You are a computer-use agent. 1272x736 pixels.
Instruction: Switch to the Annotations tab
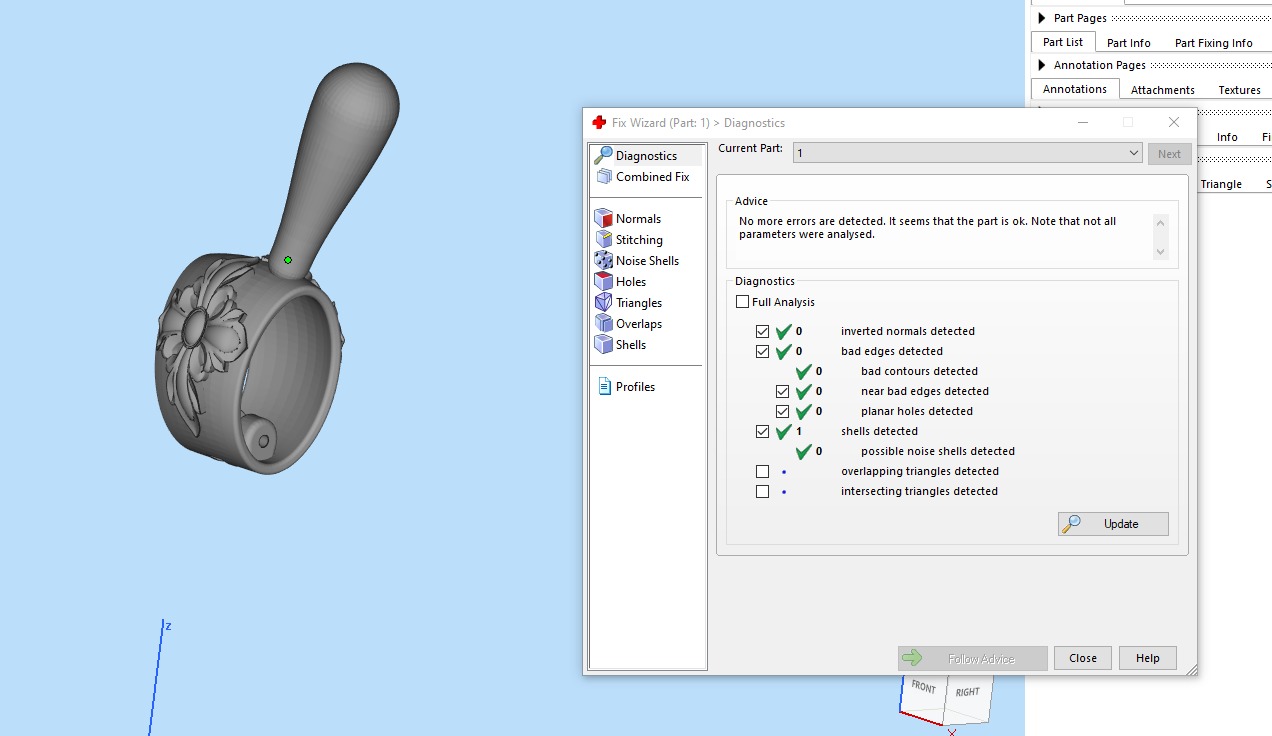coord(1075,89)
